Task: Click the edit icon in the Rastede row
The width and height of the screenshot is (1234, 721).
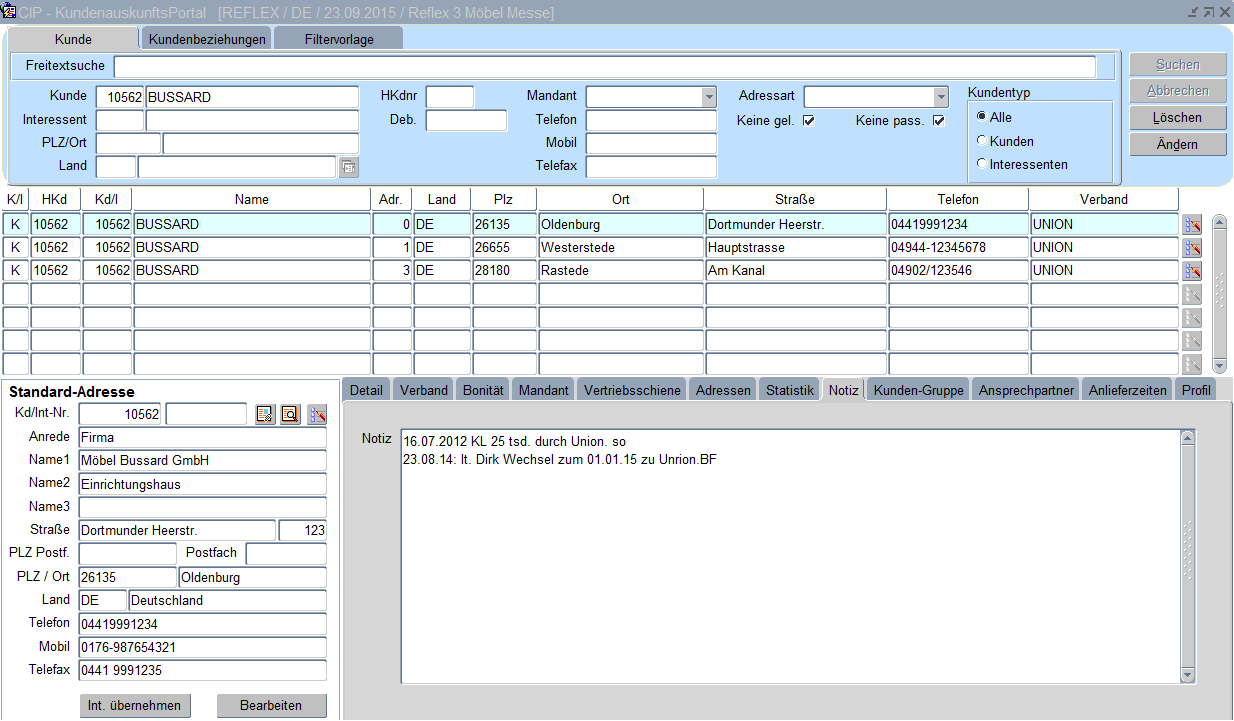Action: [x=1191, y=271]
